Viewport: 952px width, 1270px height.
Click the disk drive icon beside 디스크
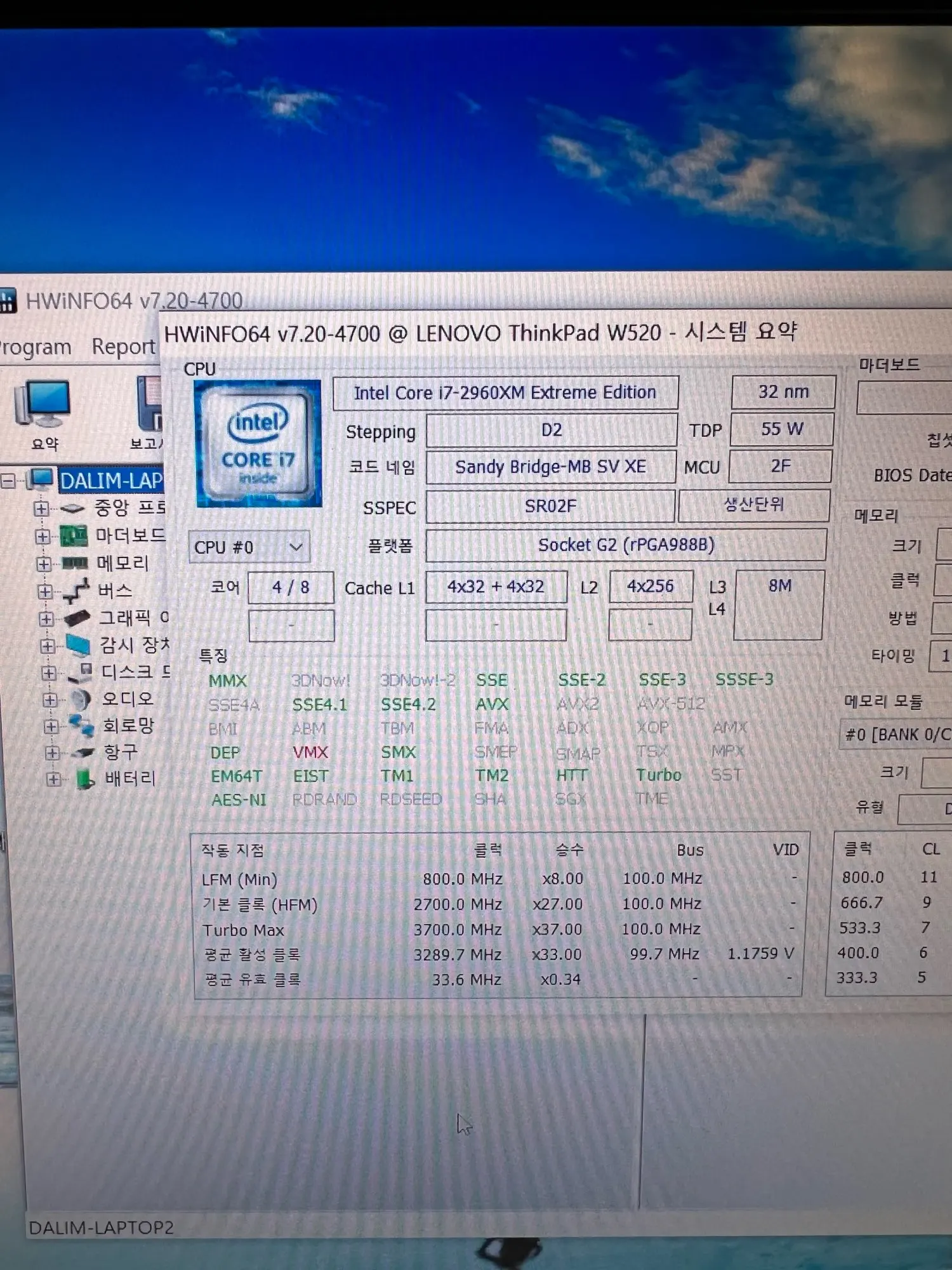click(81, 672)
